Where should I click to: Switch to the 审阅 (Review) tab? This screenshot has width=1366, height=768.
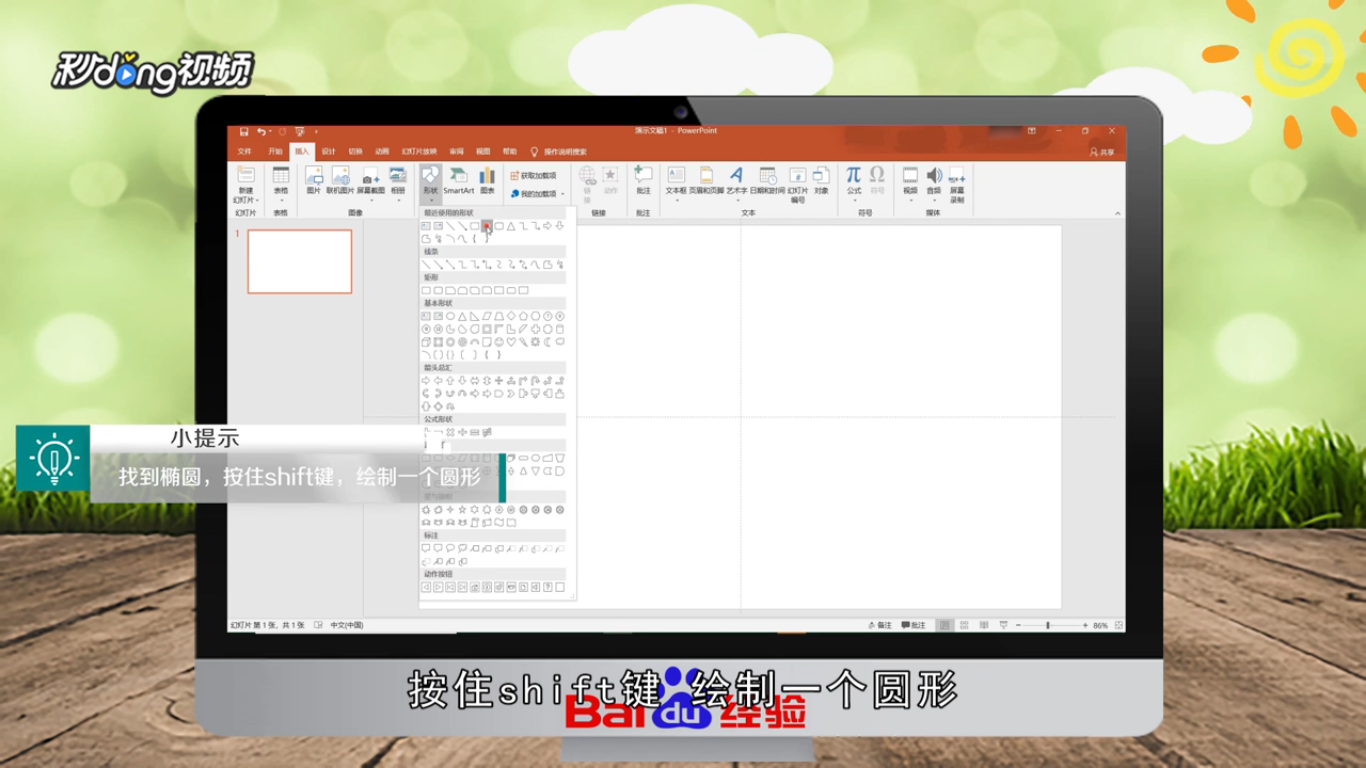coord(456,151)
